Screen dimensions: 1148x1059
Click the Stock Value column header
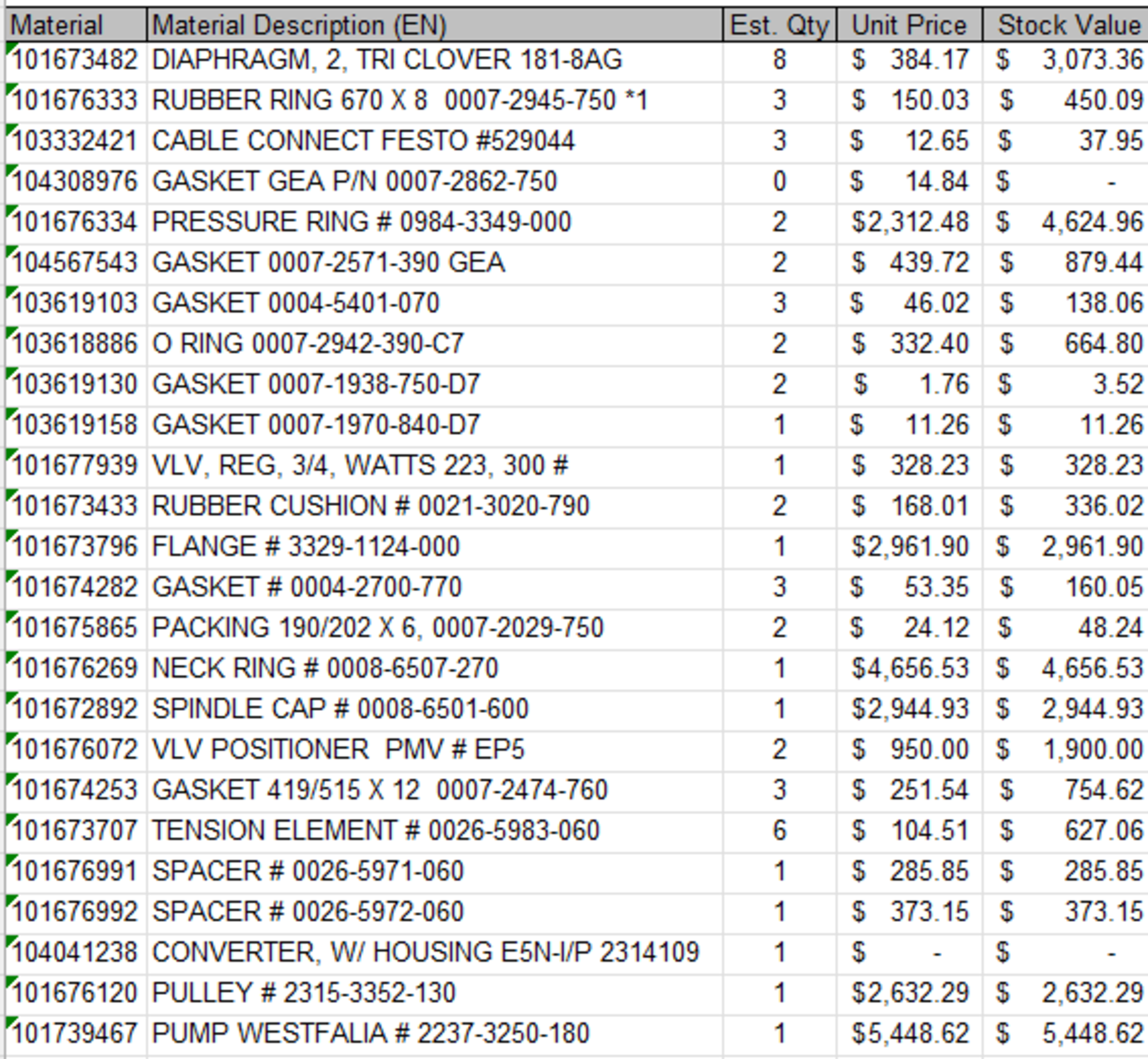click(x=1065, y=25)
